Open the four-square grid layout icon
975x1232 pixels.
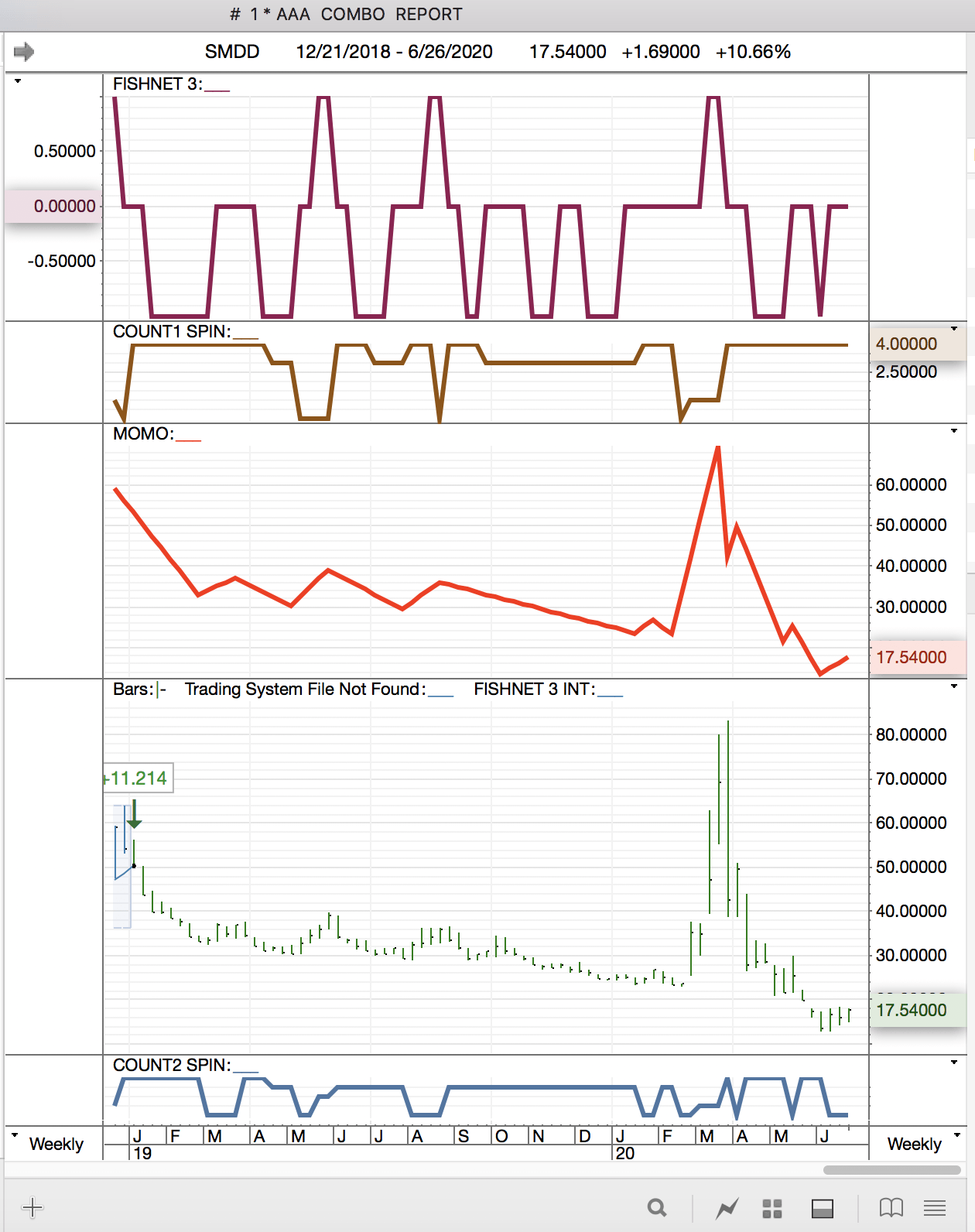point(772,1208)
